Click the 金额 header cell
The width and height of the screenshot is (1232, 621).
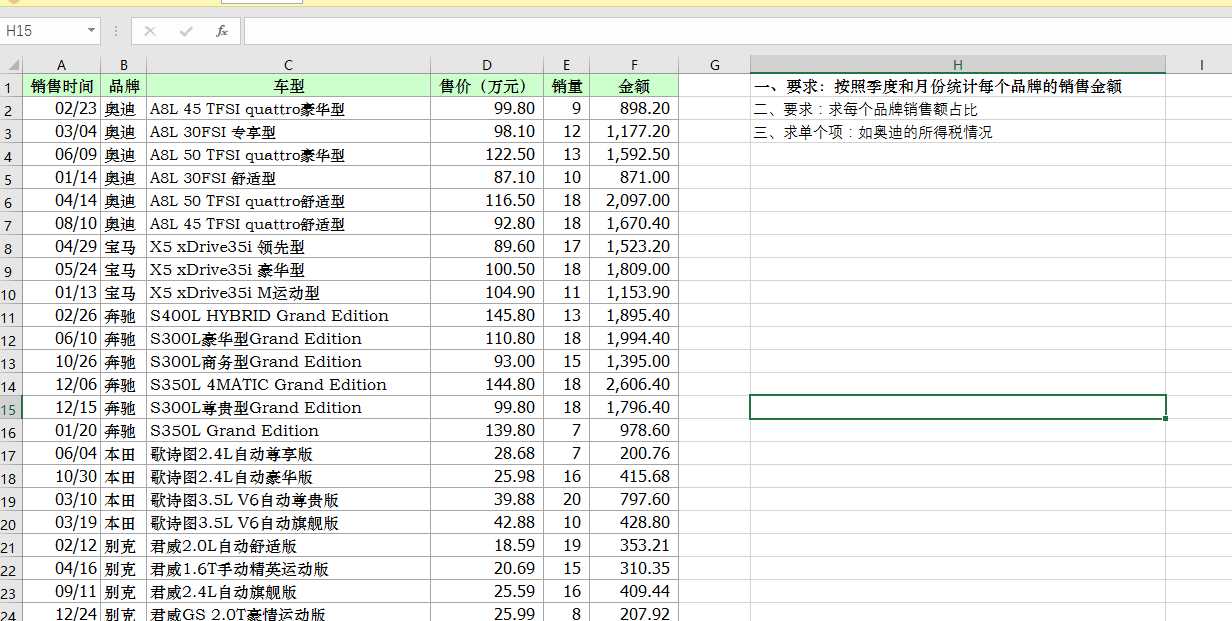click(633, 86)
